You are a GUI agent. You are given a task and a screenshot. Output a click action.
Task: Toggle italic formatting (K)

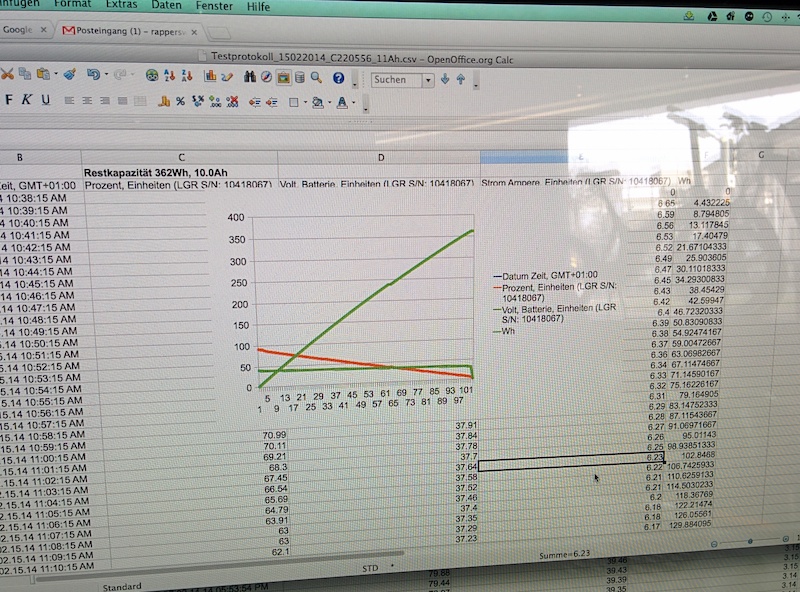[x=27, y=100]
